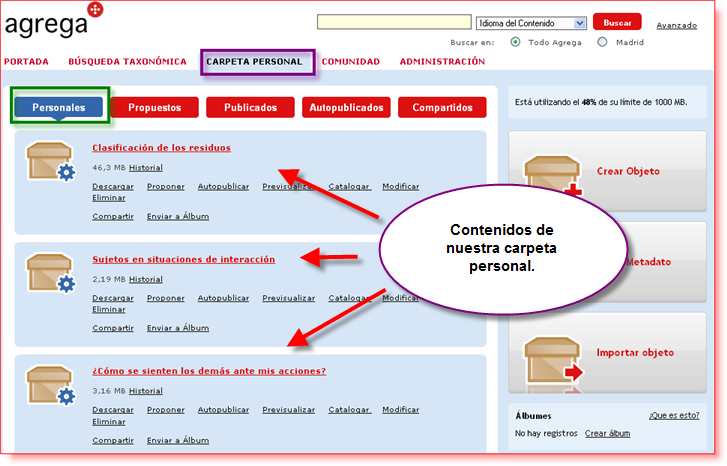The image size is (727, 466).
Task: Open the box icon for ¿Cómo se sienten los demás?
Action: coord(50,385)
